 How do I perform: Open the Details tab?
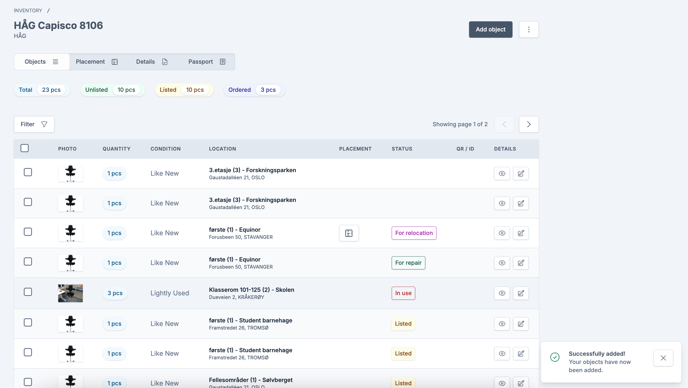tap(151, 61)
